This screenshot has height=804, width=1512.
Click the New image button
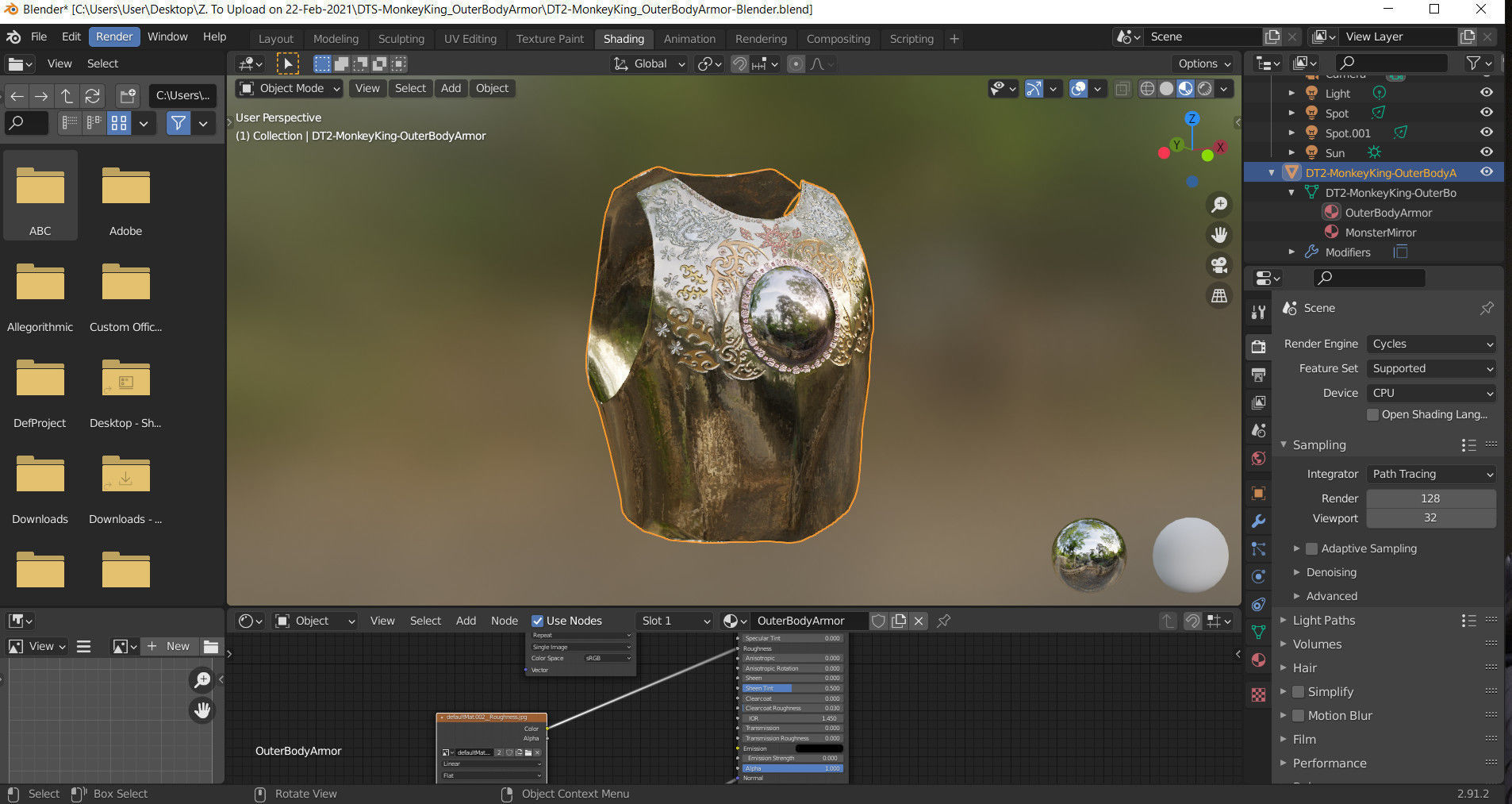pyautogui.click(x=170, y=646)
